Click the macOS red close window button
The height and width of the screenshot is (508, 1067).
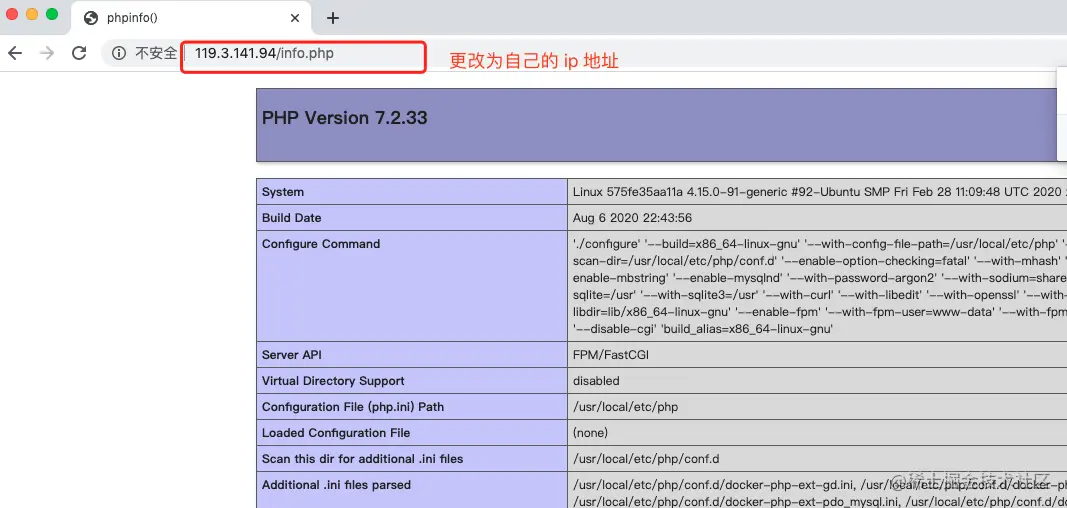pyautogui.click(x=12, y=14)
